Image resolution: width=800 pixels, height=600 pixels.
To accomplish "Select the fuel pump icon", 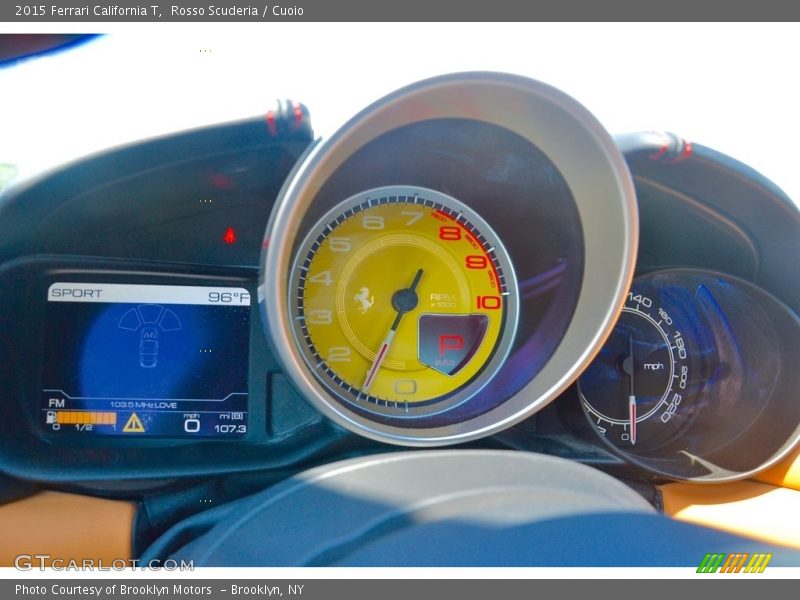I will [x=51, y=418].
